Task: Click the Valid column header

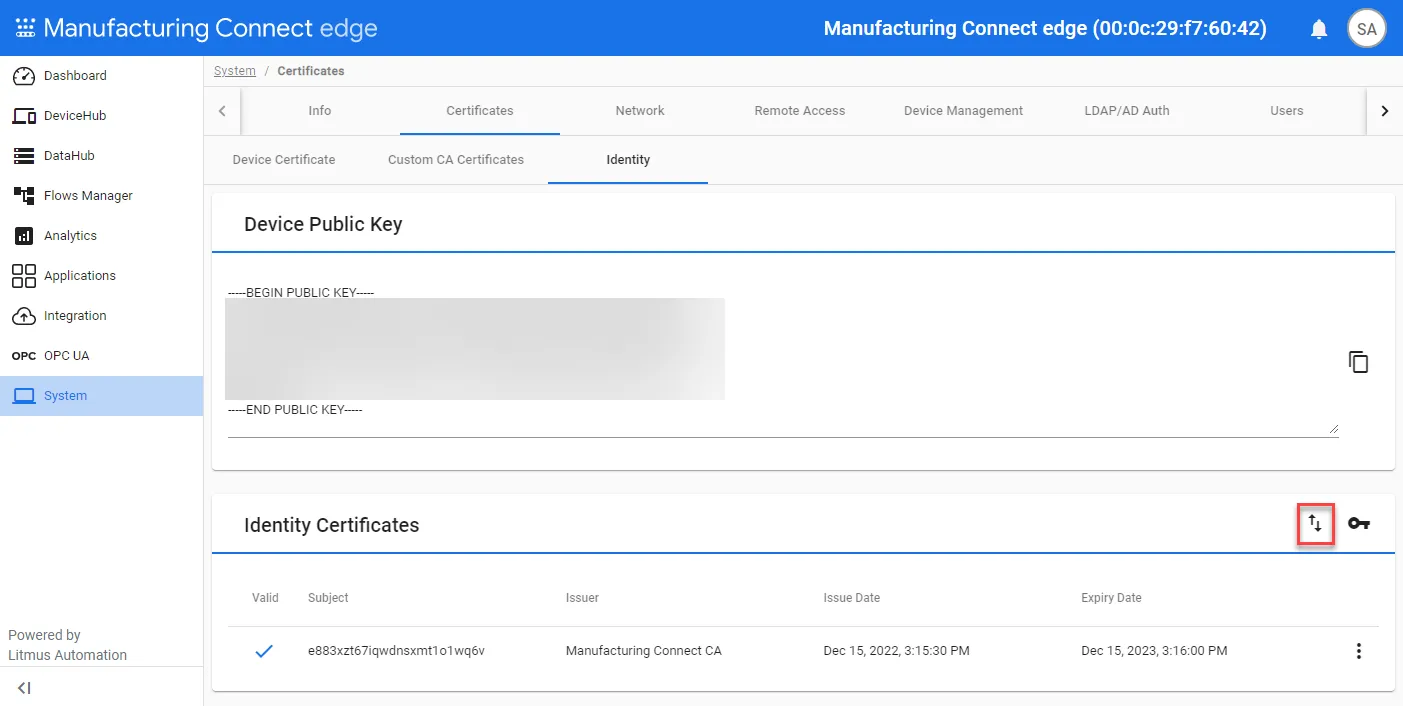Action: tap(265, 598)
